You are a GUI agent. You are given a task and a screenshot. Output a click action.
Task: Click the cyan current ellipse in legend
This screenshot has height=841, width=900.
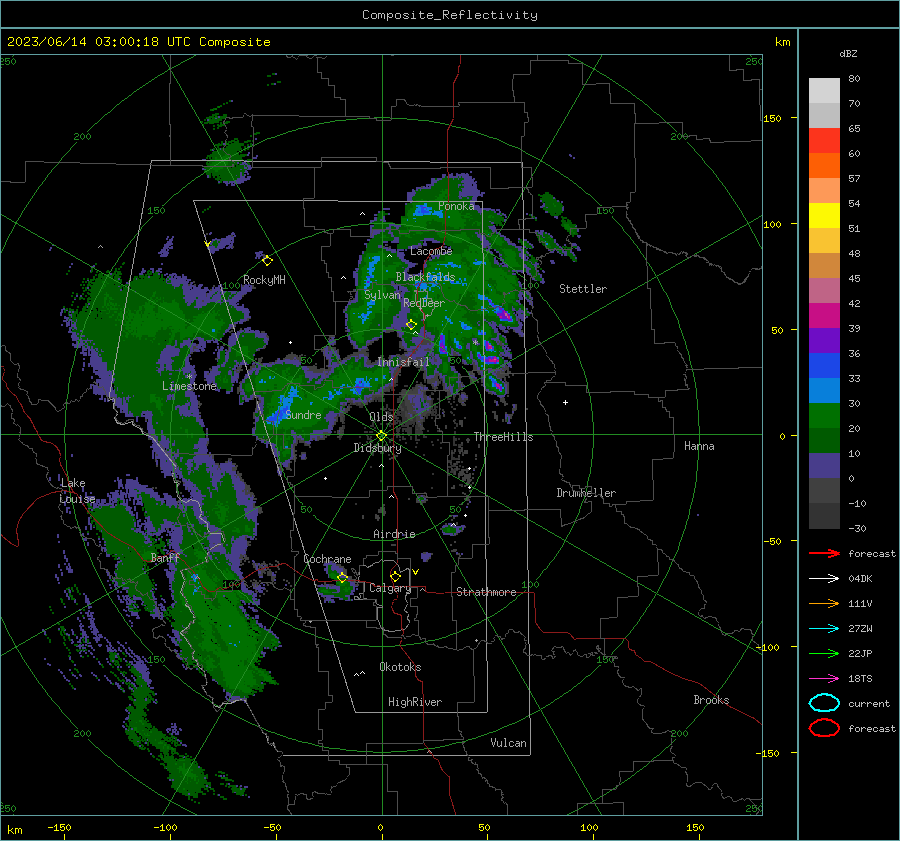(824, 703)
